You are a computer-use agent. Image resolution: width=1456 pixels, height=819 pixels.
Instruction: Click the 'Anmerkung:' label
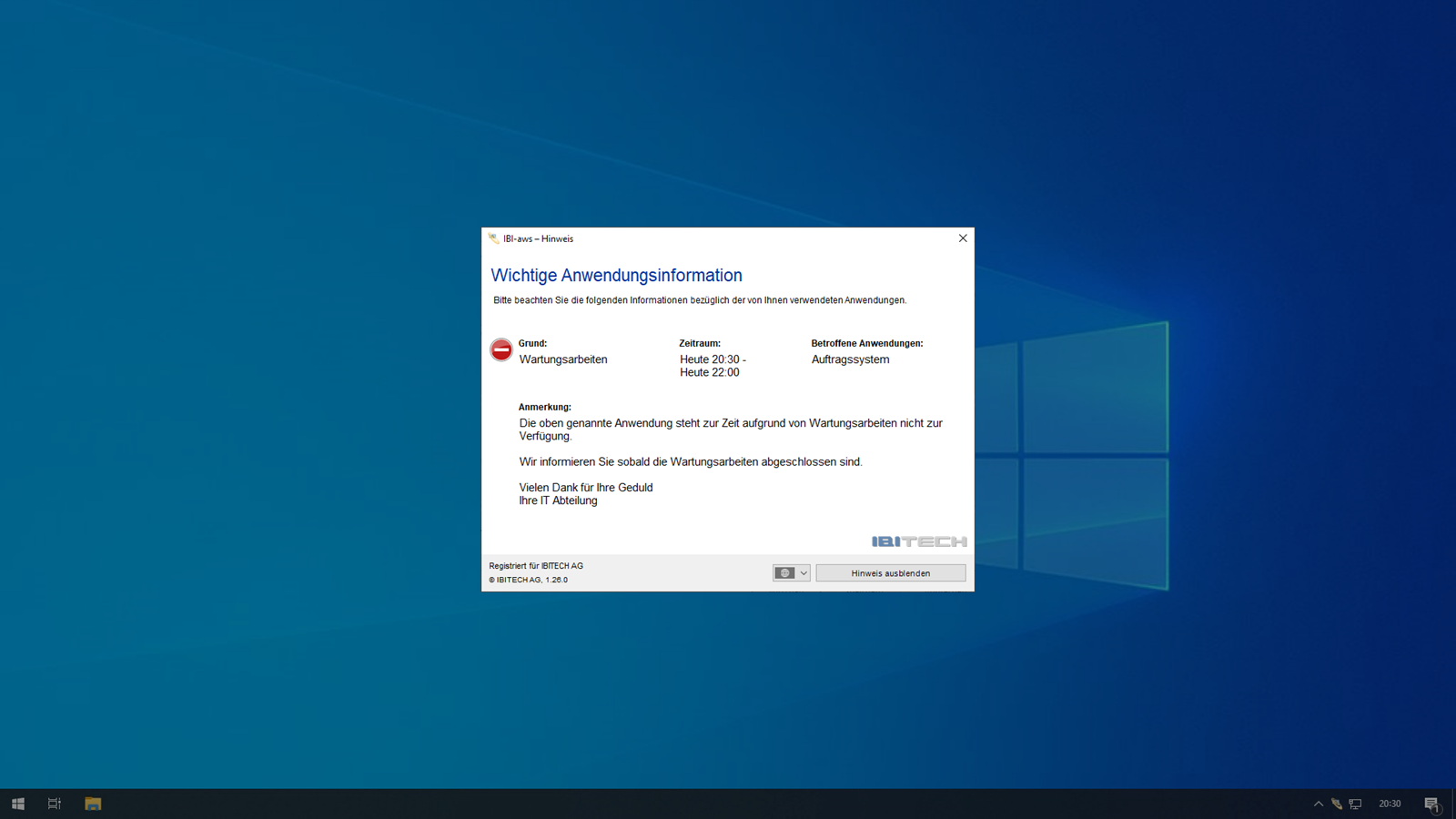point(545,407)
